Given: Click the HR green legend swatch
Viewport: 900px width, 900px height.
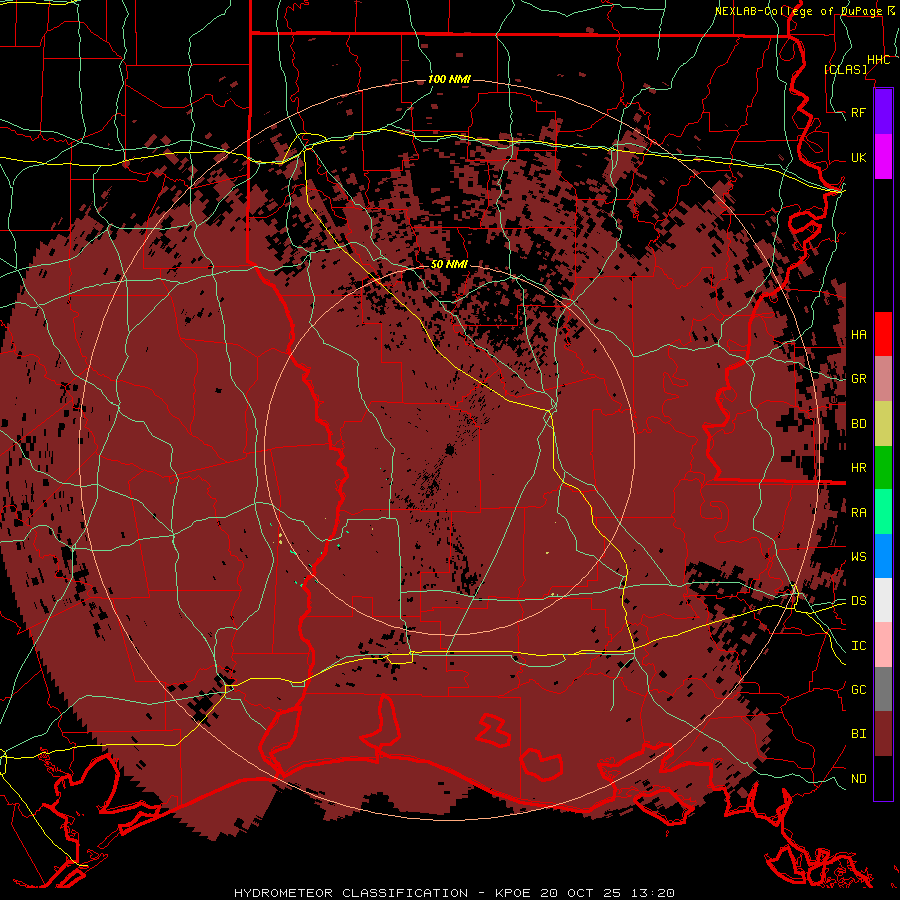Looking at the screenshot, I should coord(883,468).
